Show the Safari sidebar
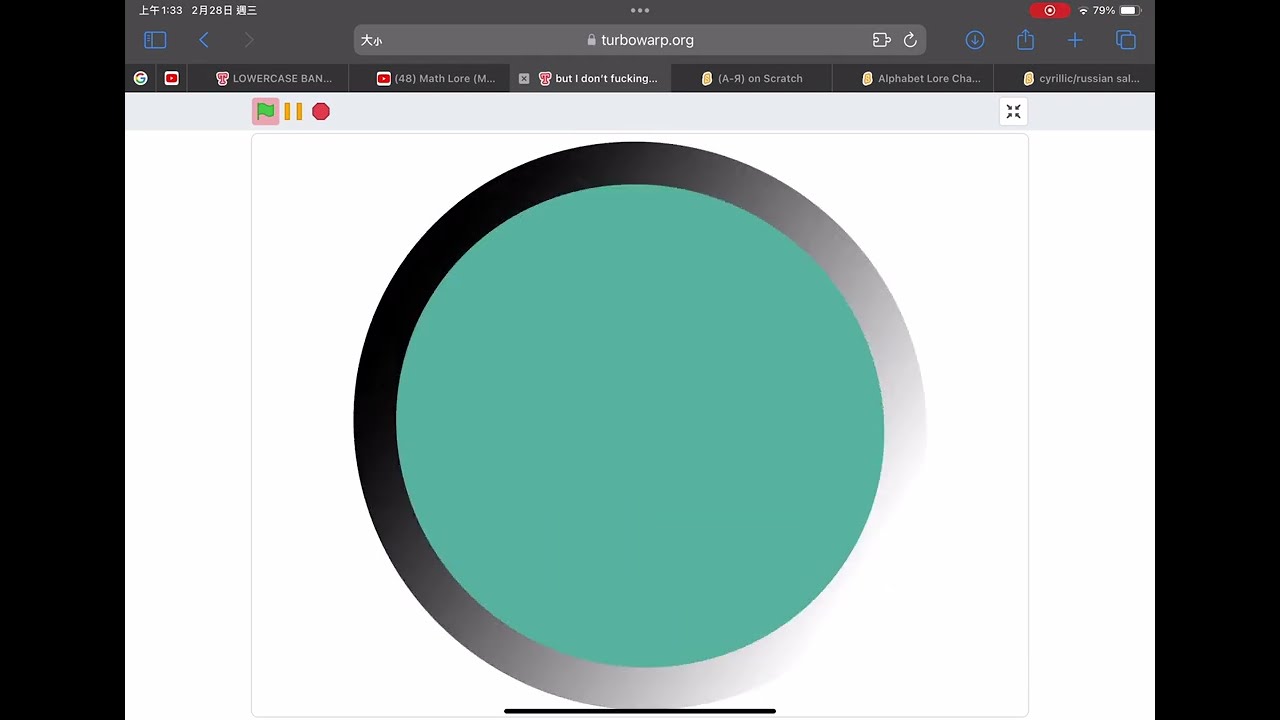 [155, 40]
